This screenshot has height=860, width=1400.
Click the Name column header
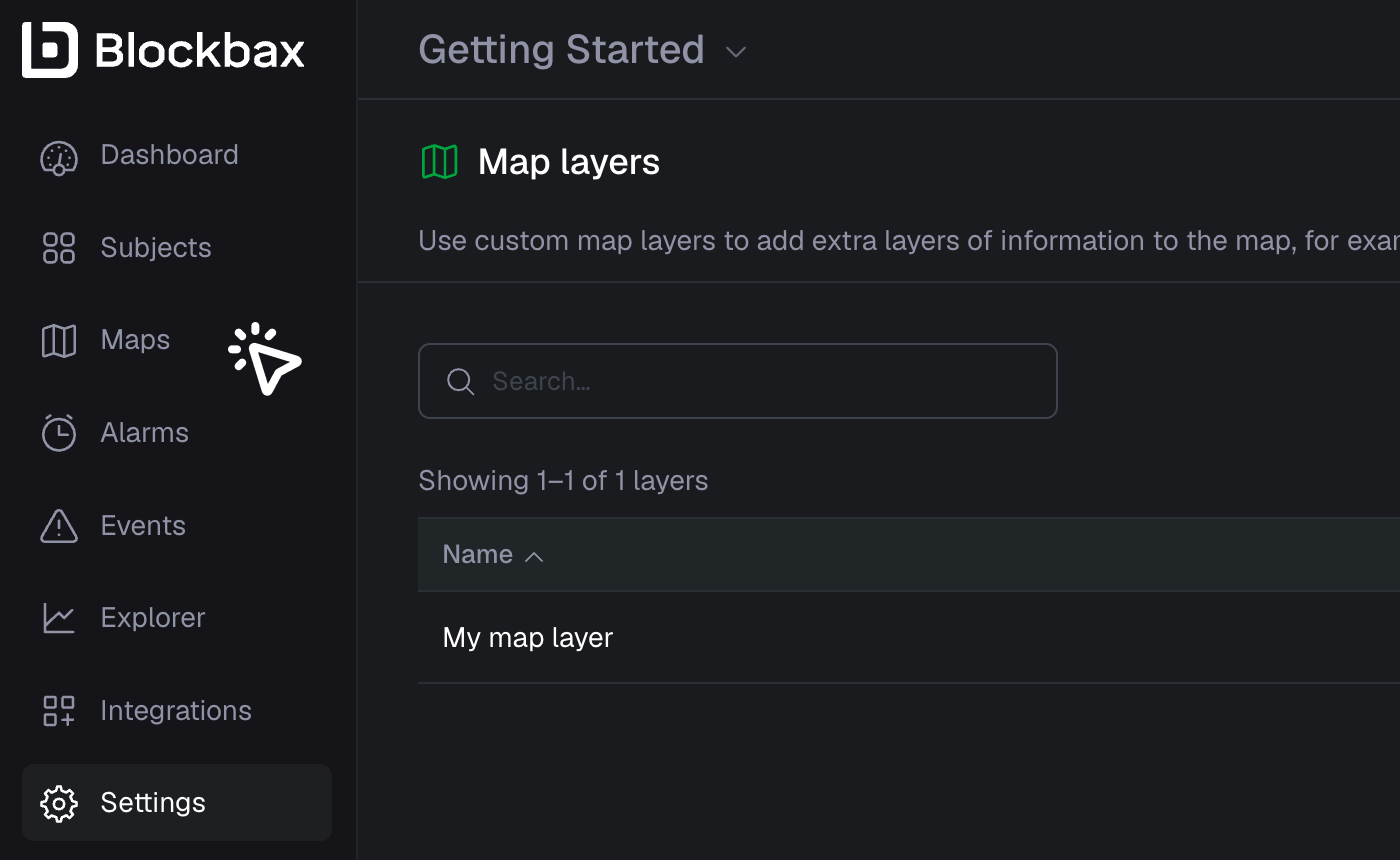coord(478,555)
